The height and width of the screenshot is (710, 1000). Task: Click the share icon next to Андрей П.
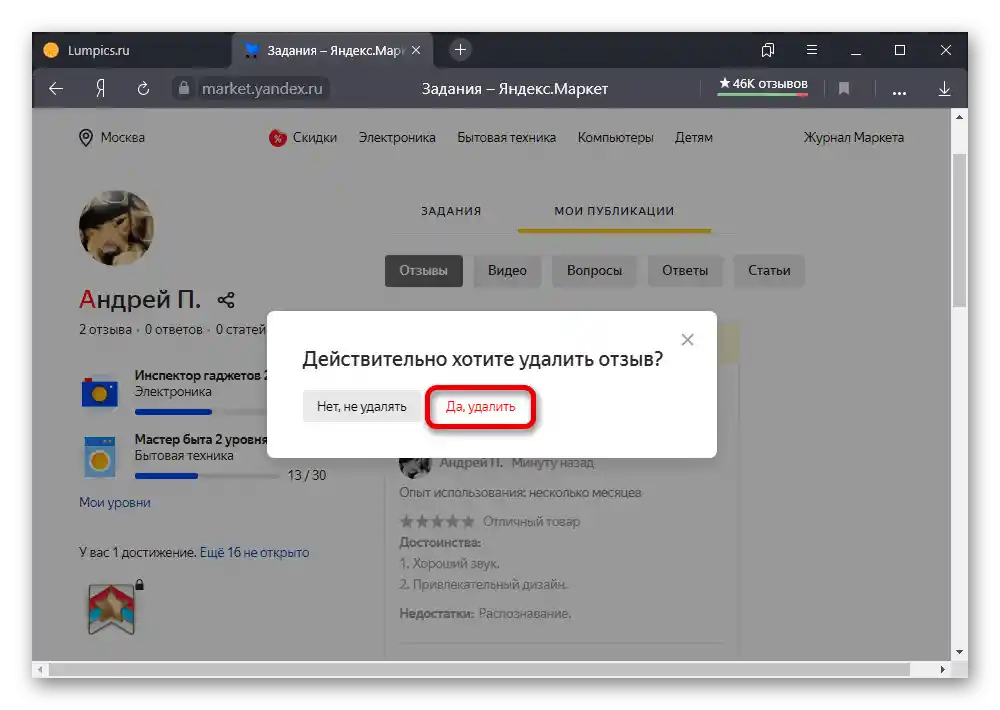[x=226, y=300]
